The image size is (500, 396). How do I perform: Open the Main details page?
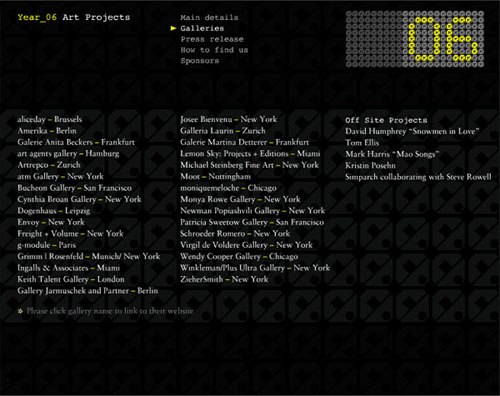[209, 17]
